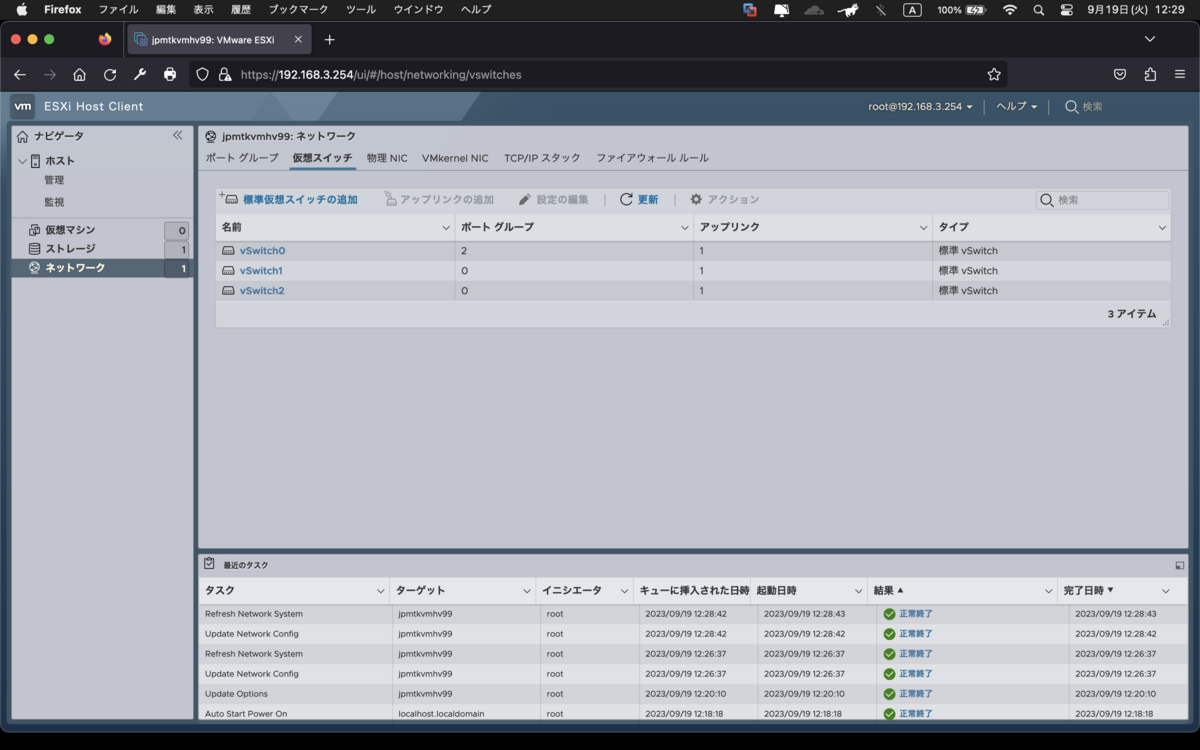Image resolution: width=1200 pixels, height=750 pixels.
Task: Switch to the ファイアウォール ルール tab
Action: point(652,158)
